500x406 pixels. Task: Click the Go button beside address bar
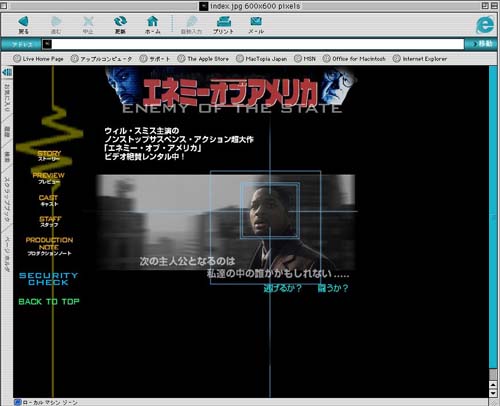(481, 44)
